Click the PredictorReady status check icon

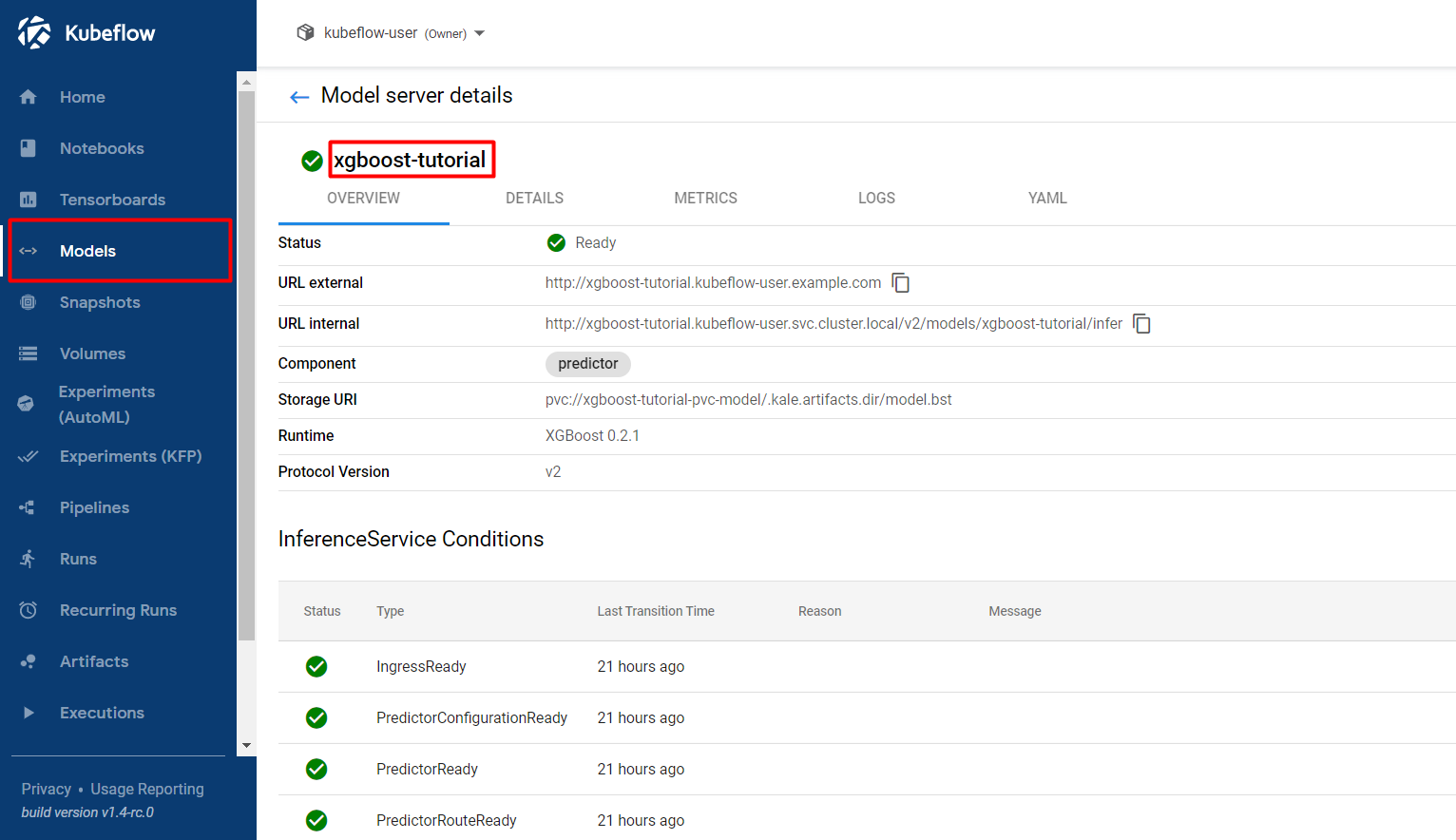pos(316,770)
